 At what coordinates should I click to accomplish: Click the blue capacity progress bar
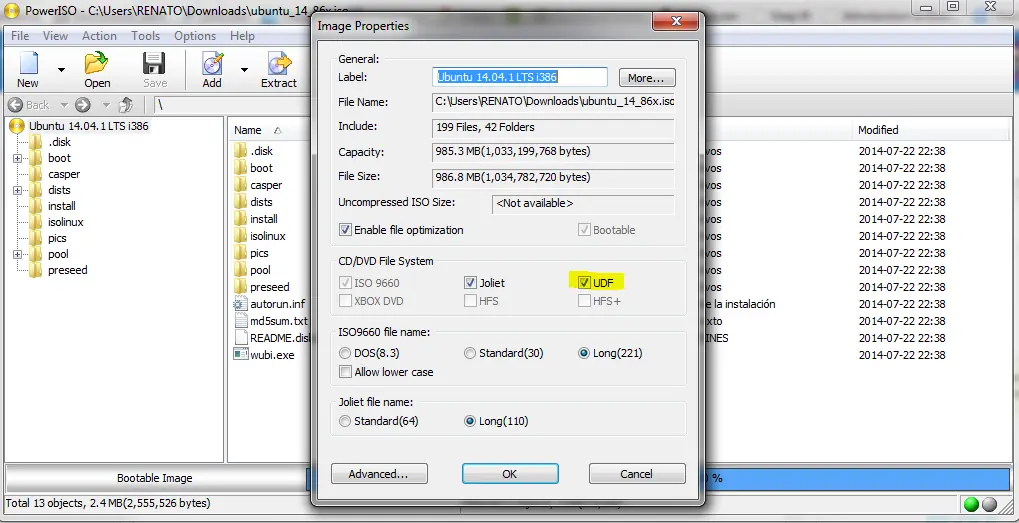click(858, 478)
